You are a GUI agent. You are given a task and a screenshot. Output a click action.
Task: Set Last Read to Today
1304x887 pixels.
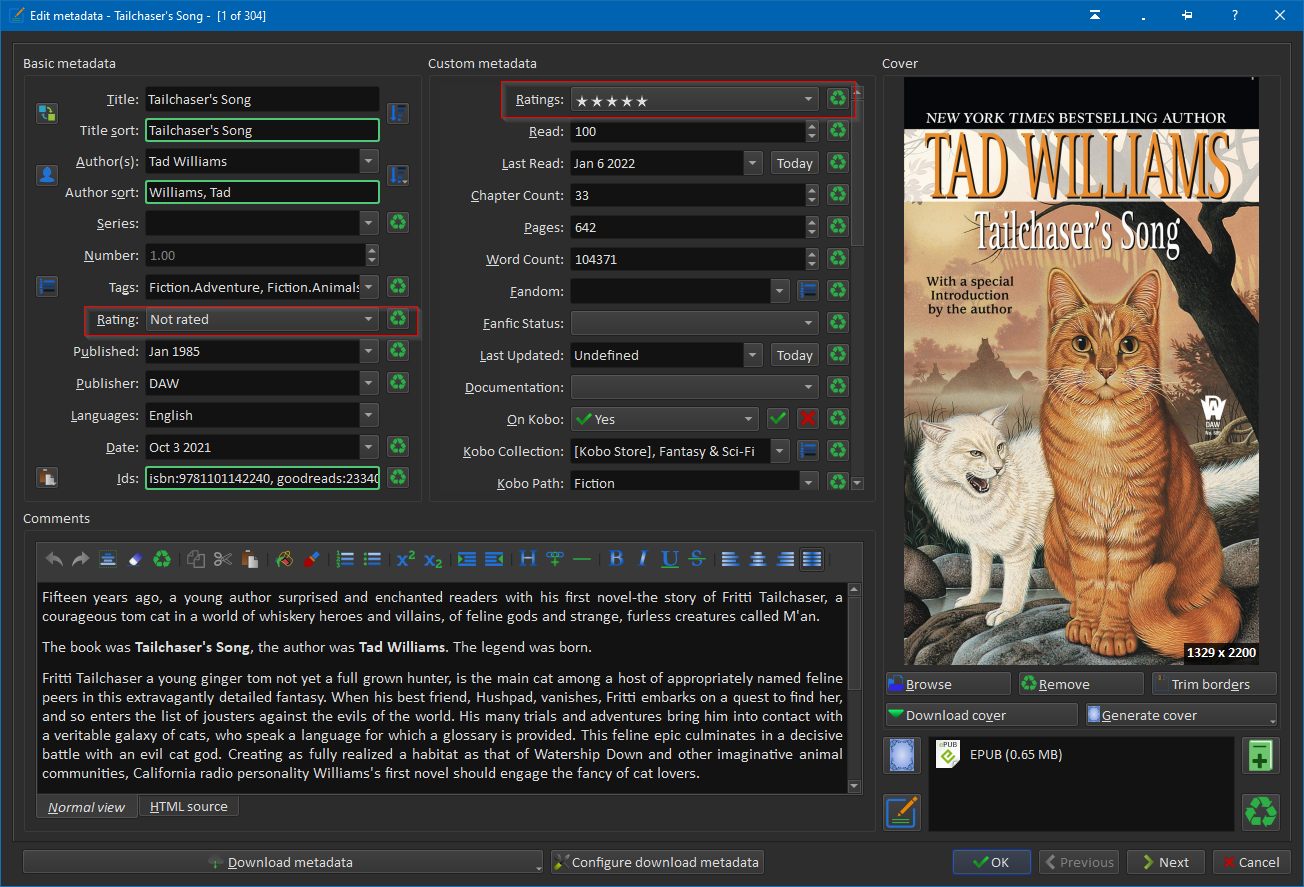(x=795, y=163)
